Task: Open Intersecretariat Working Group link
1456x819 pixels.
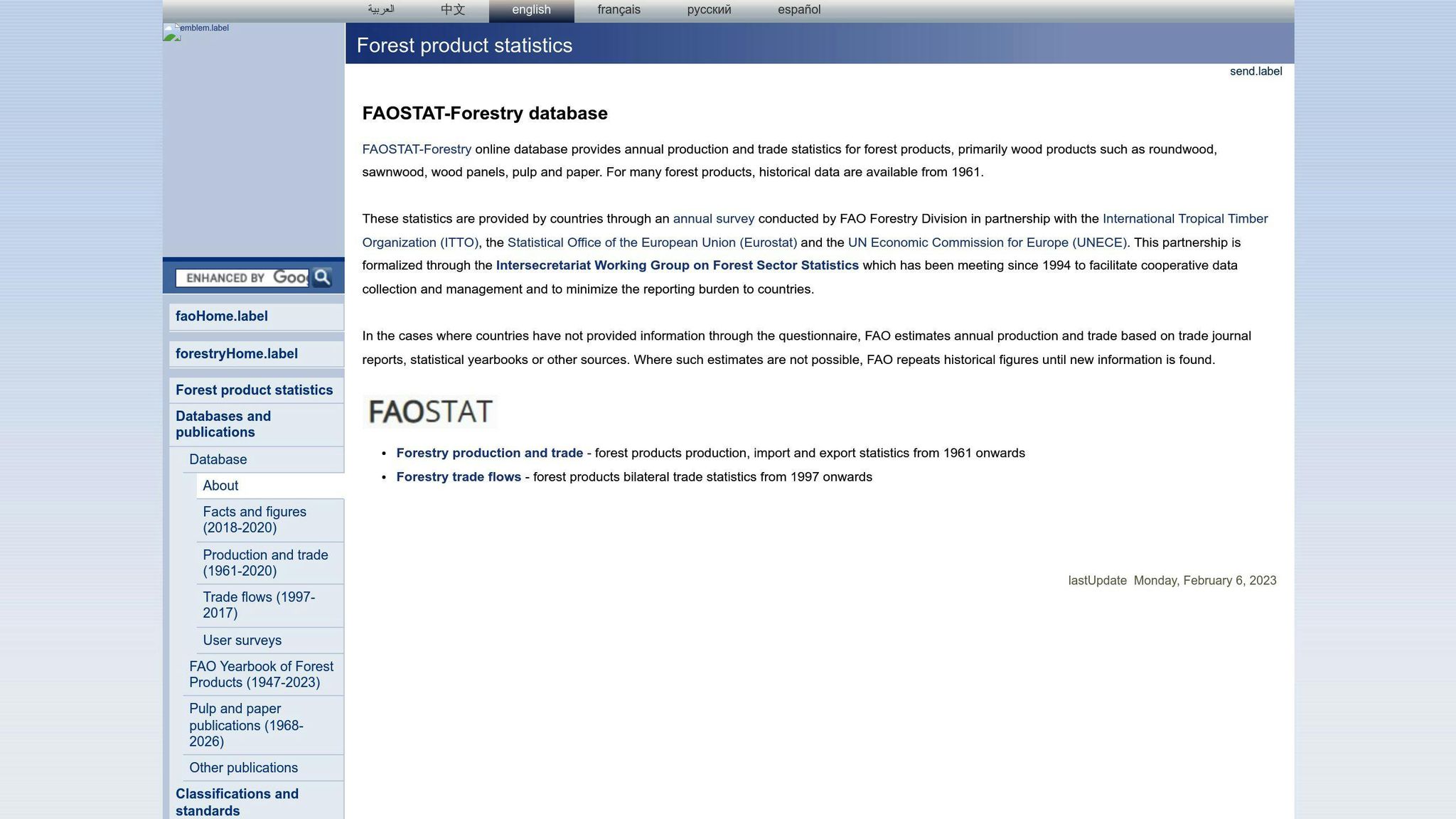Action: 677,265
